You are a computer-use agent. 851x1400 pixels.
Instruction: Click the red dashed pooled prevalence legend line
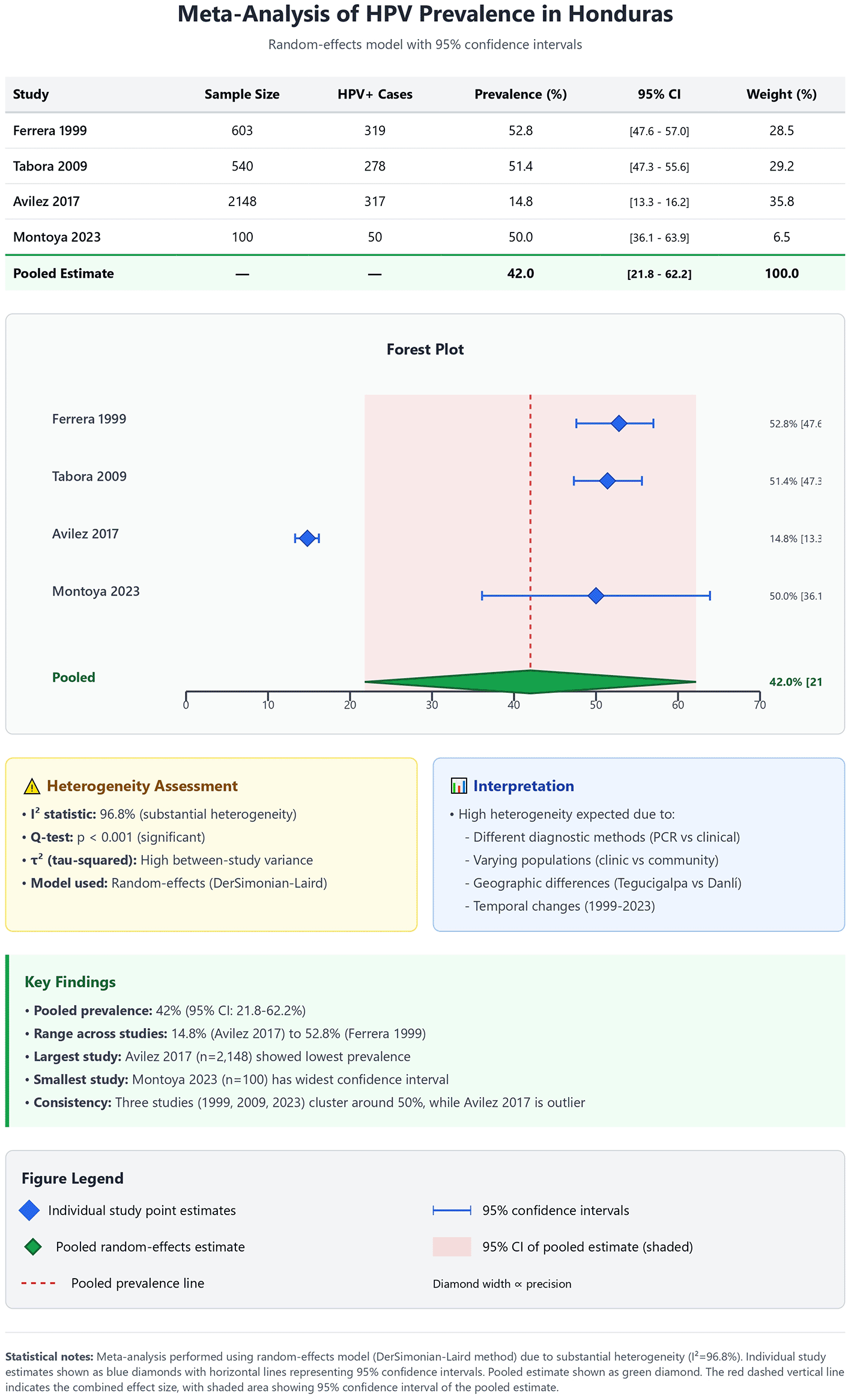[x=38, y=1283]
